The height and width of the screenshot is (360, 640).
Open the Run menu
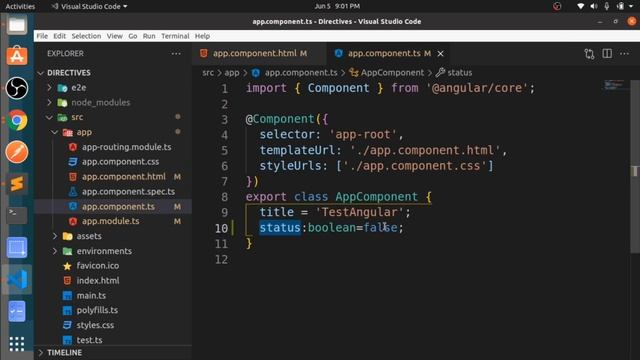click(x=149, y=36)
